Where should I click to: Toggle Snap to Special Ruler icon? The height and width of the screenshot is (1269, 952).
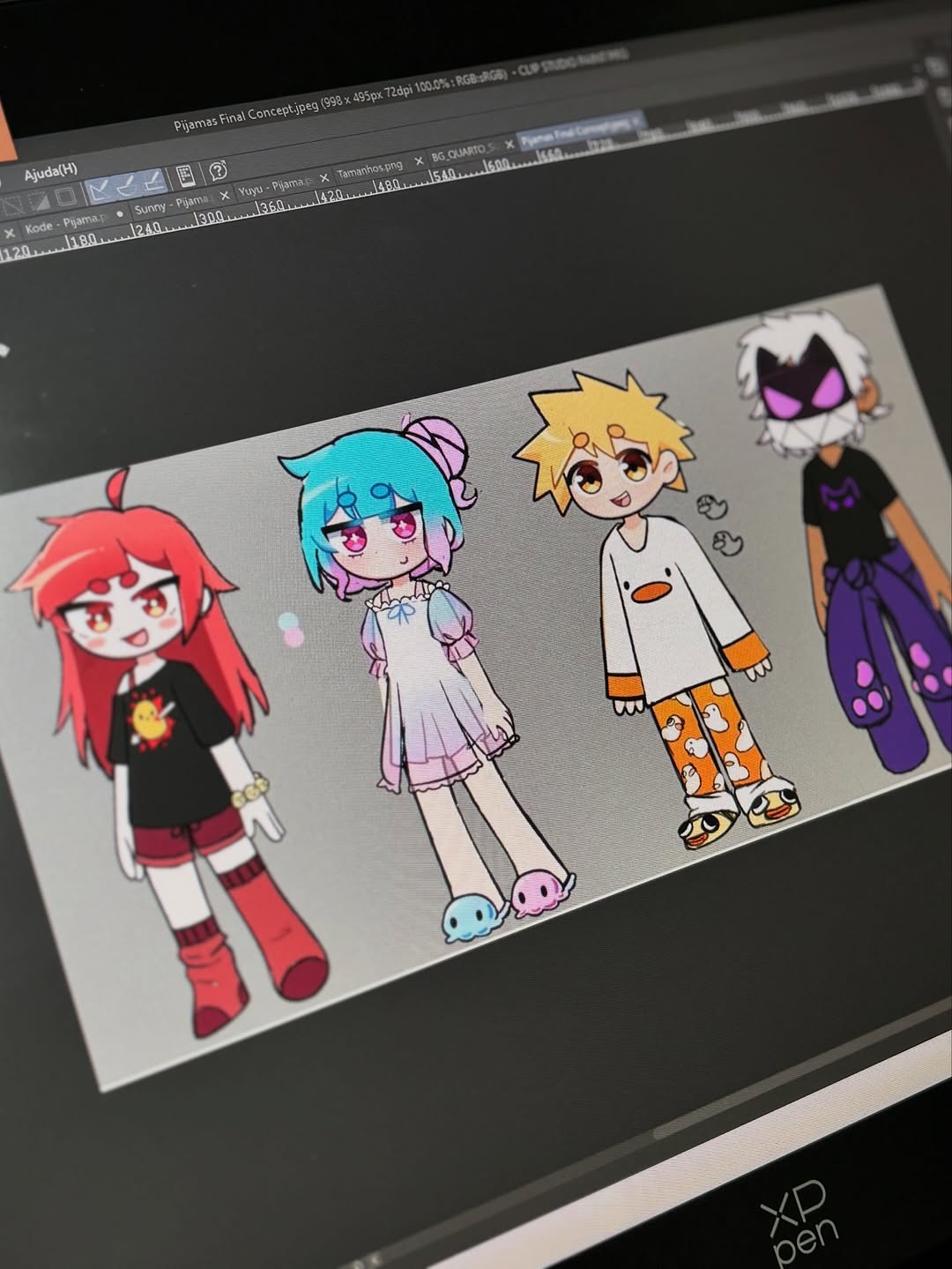pos(126,184)
